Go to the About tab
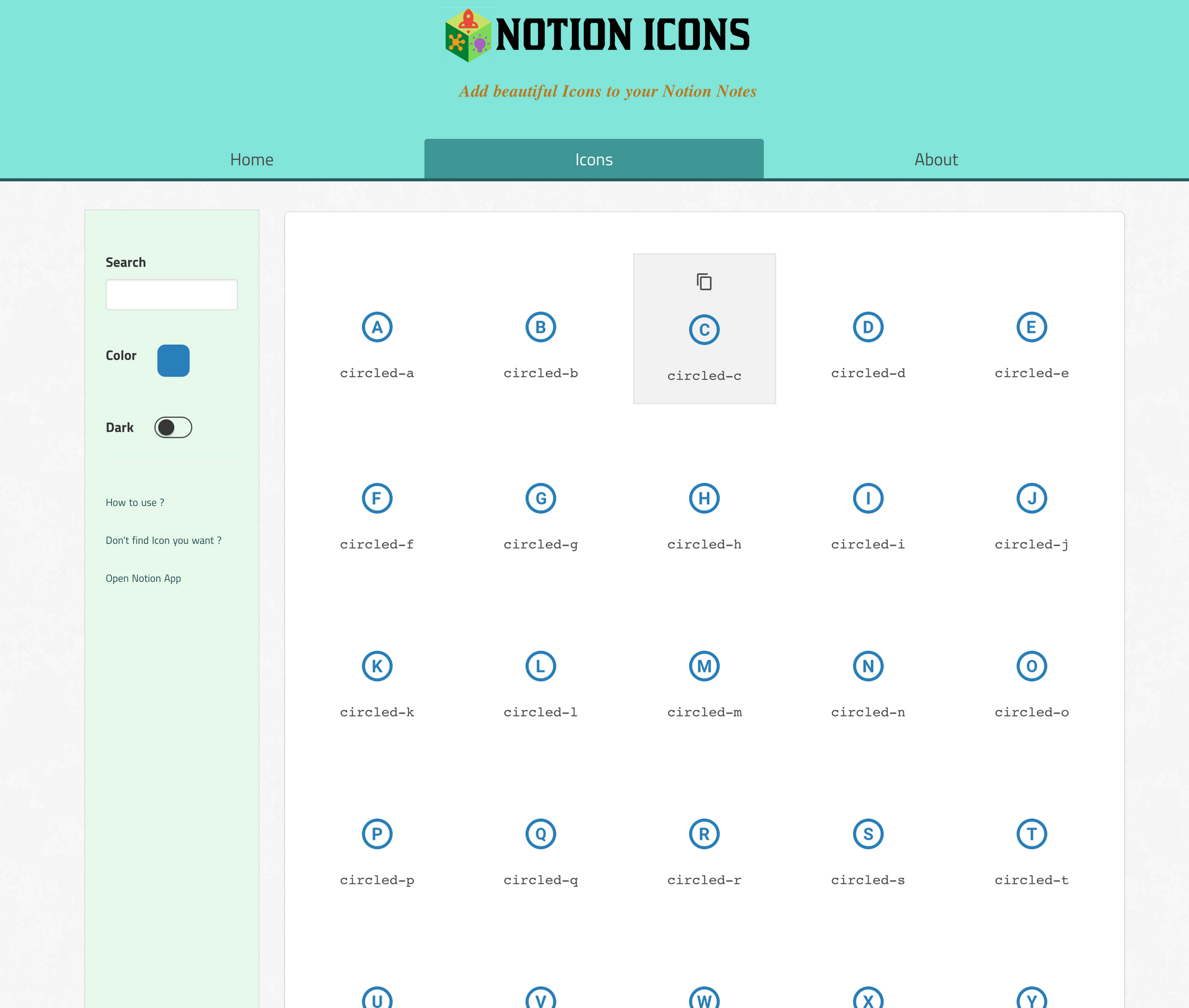1189x1008 pixels. [936, 159]
